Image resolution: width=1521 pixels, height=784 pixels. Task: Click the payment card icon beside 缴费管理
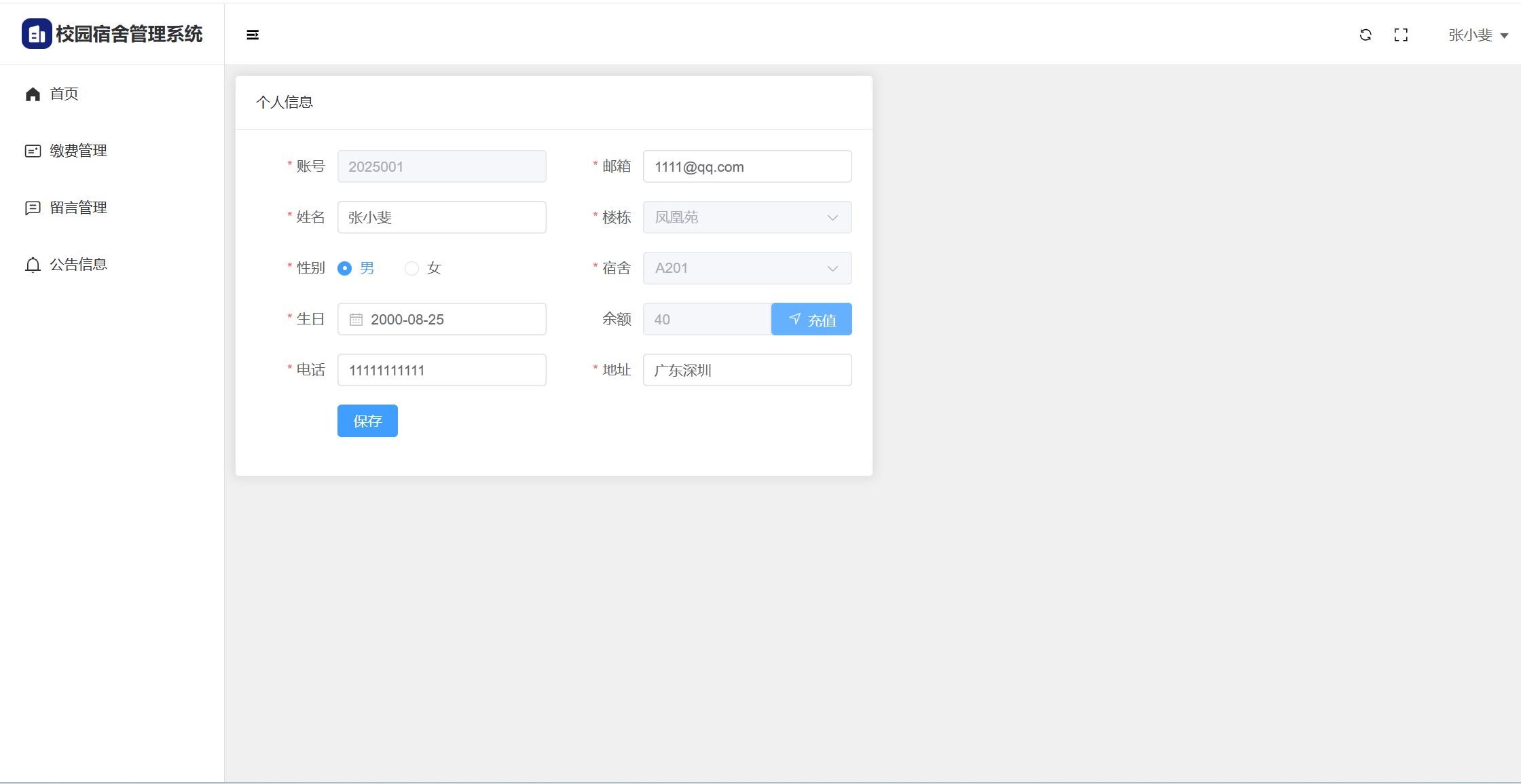click(x=33, y=151)
